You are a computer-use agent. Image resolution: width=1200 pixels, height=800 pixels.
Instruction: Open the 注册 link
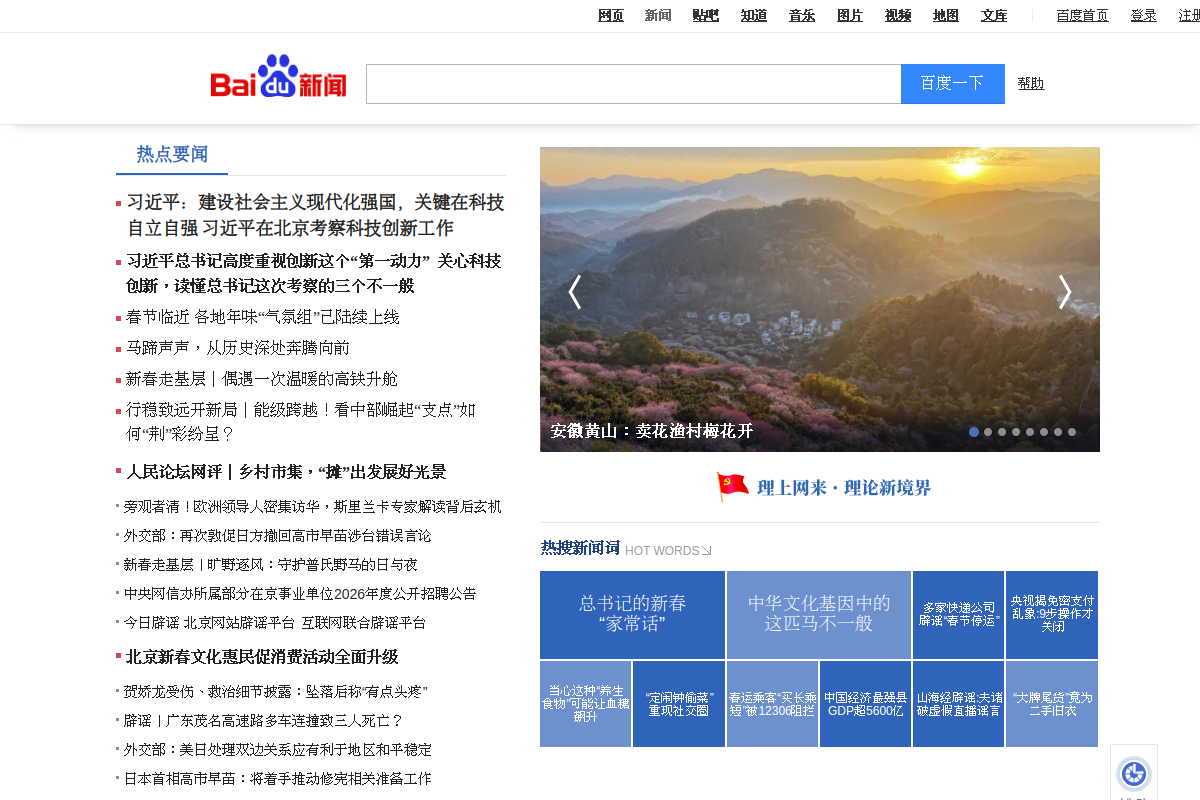point(1190,15)
